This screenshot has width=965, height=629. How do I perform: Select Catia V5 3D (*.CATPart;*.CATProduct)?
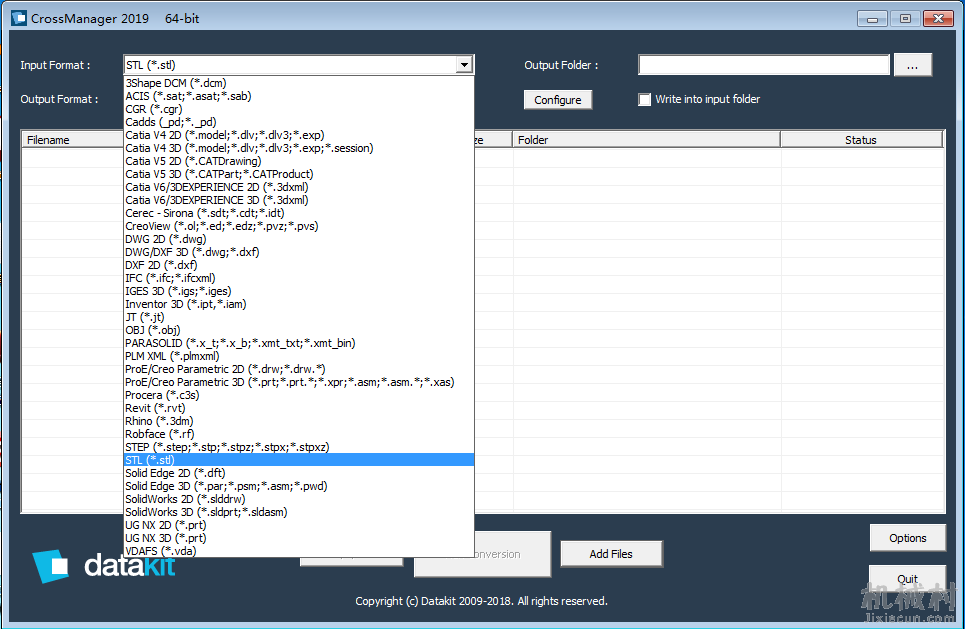[x=299, y=174]
